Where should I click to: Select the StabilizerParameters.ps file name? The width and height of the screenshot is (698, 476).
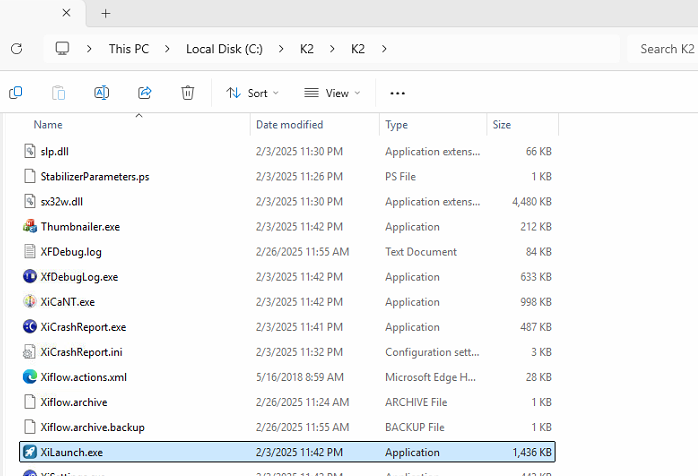coord(95,176)
